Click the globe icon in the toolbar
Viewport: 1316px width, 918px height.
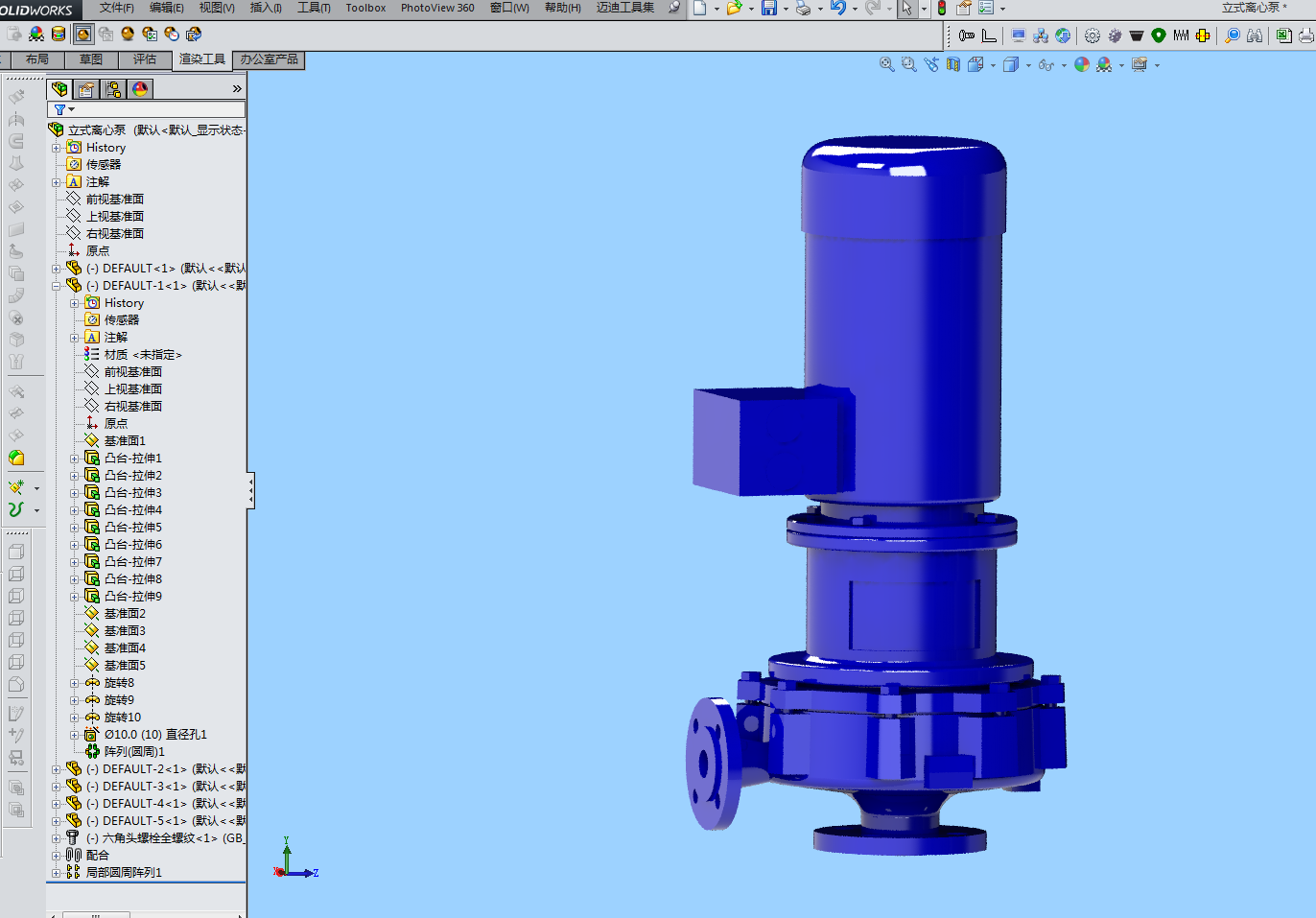tap(1063, 35)
